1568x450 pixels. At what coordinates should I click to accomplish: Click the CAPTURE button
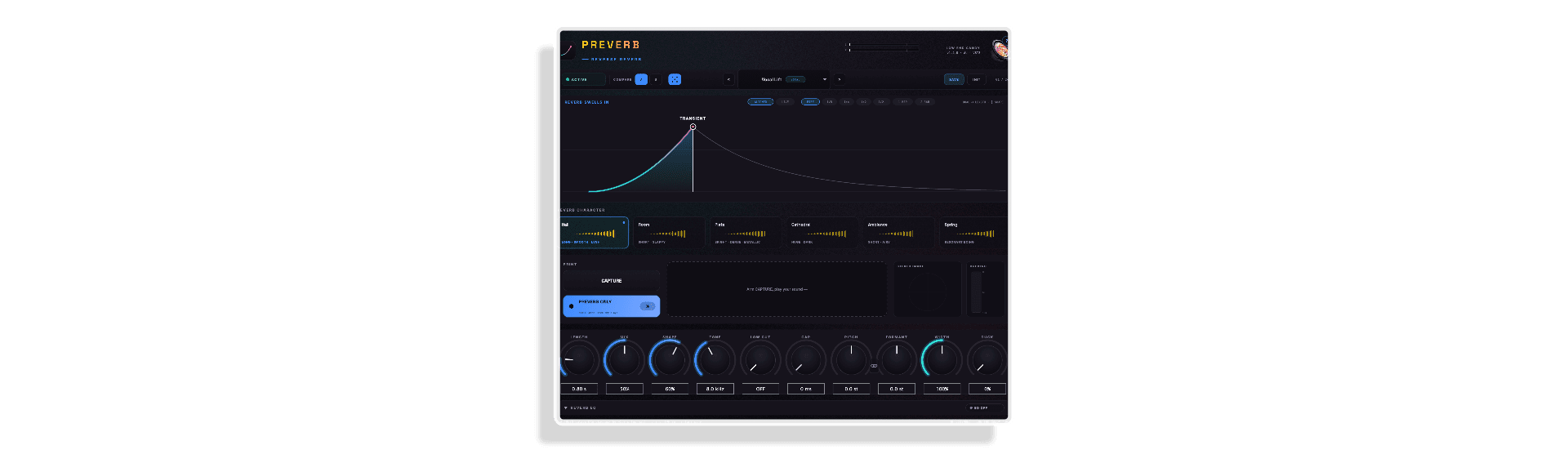pyautogui.click(x=612, y=281)
